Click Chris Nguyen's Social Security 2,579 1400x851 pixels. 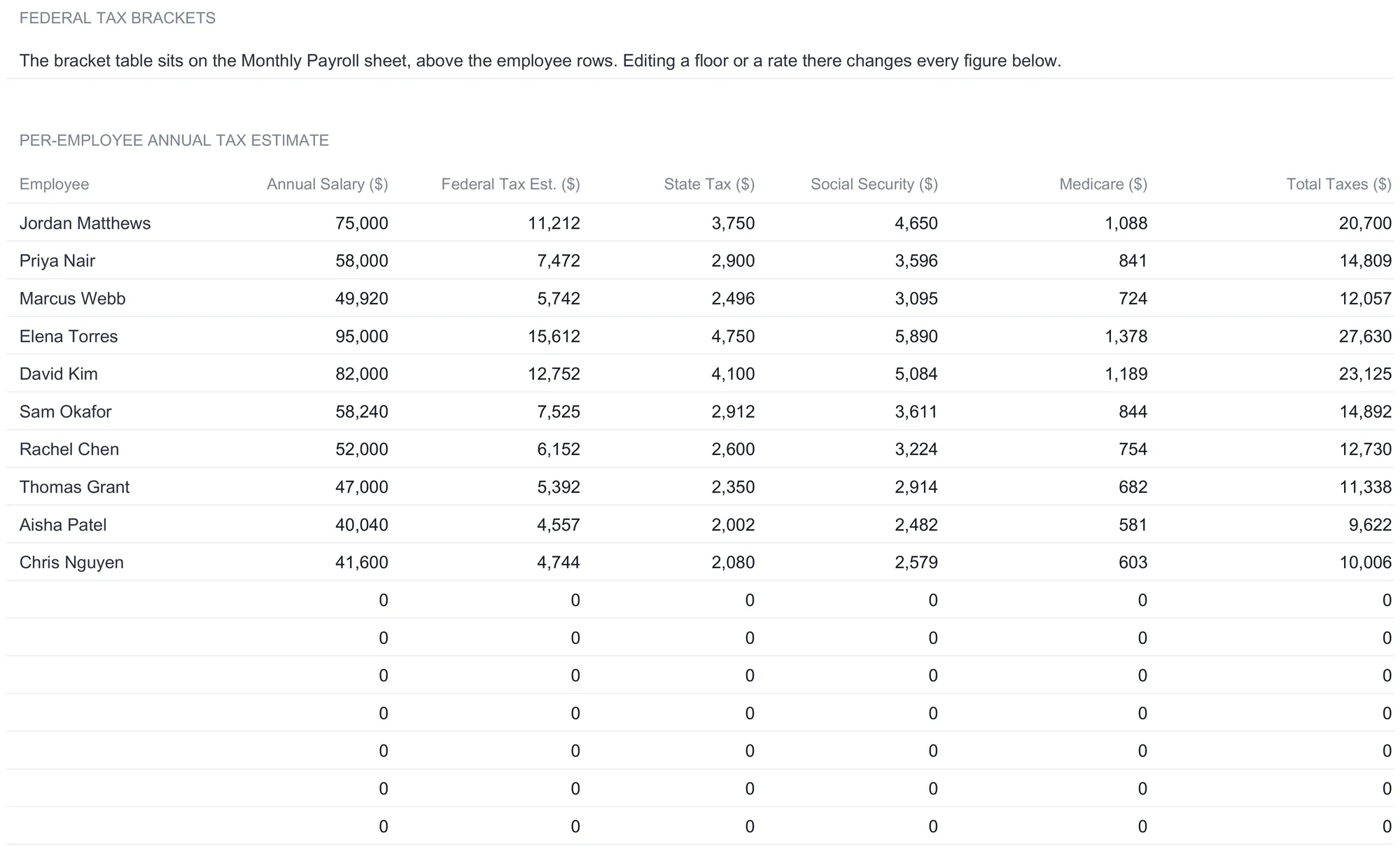point(916,563)
